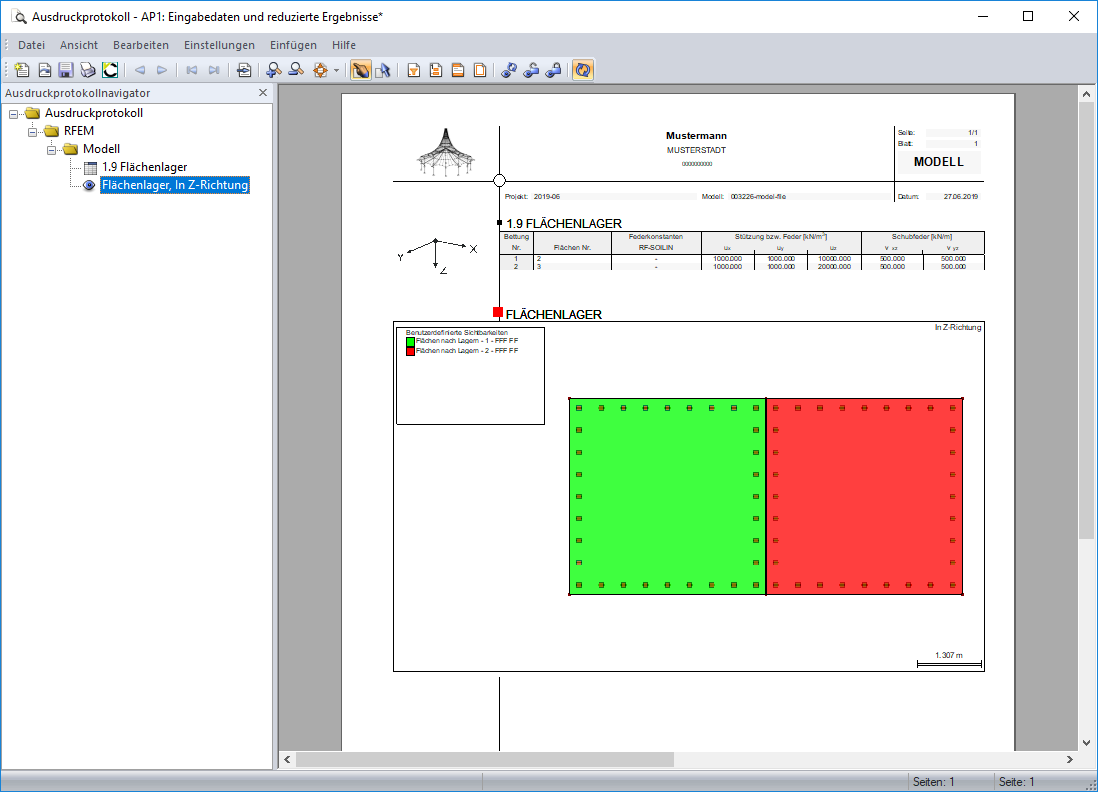1098x792 pixels.
Task: Open the Ansicht menu
Action: coord(78,45)
